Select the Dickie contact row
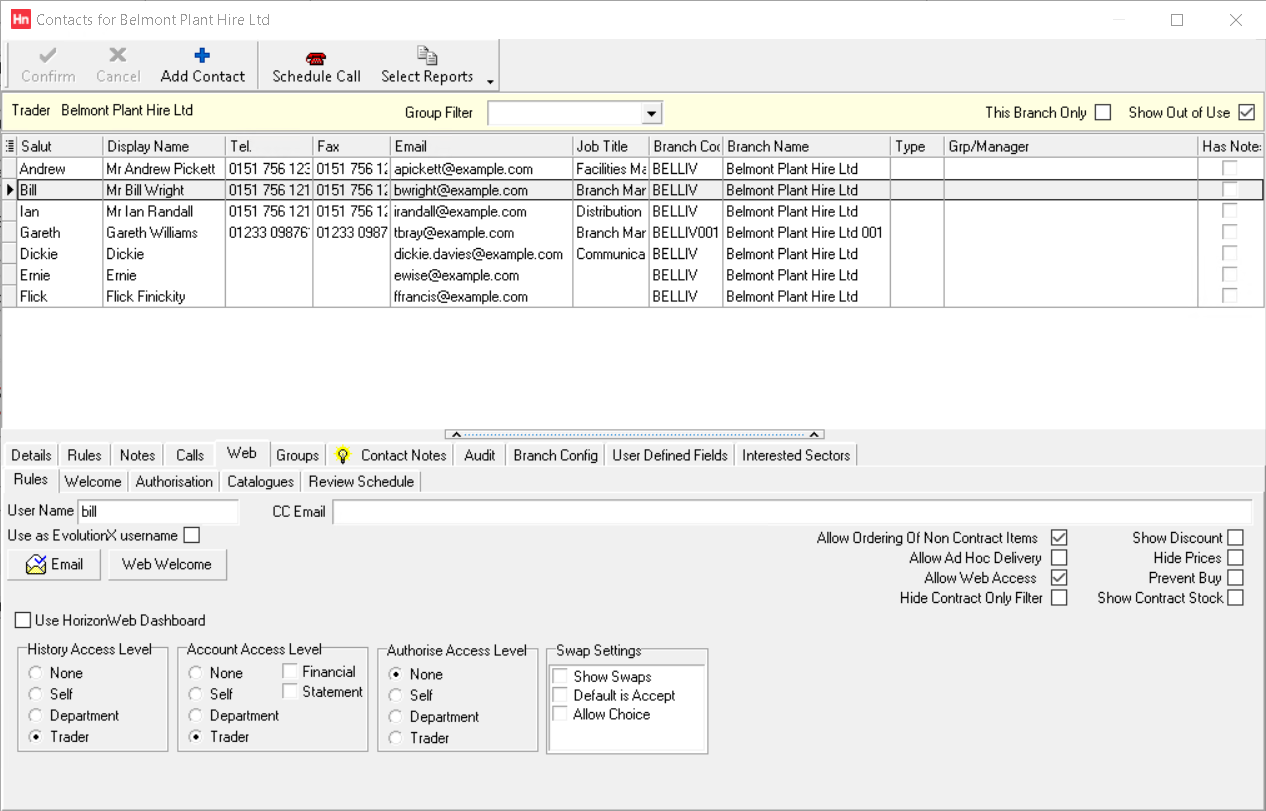 click(632, 254)
